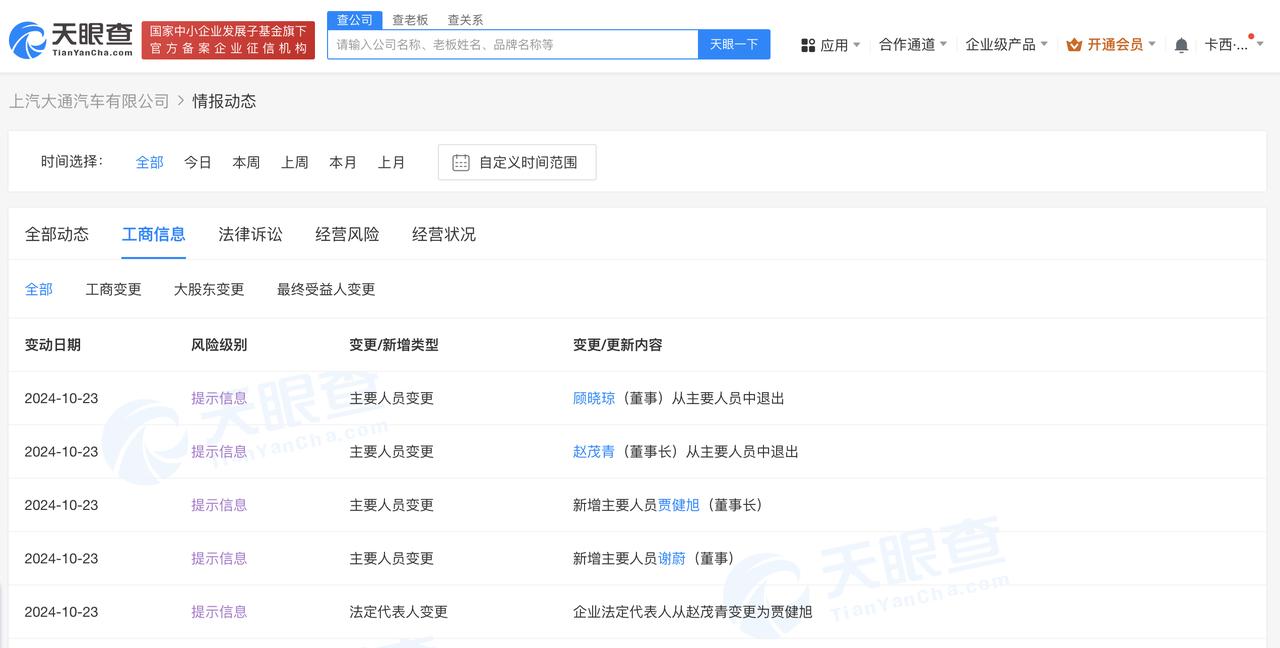This screenshot has height=648, width=1280.
Task: Switch to the 经营状况 tab
Action: [x=444, y=234]
